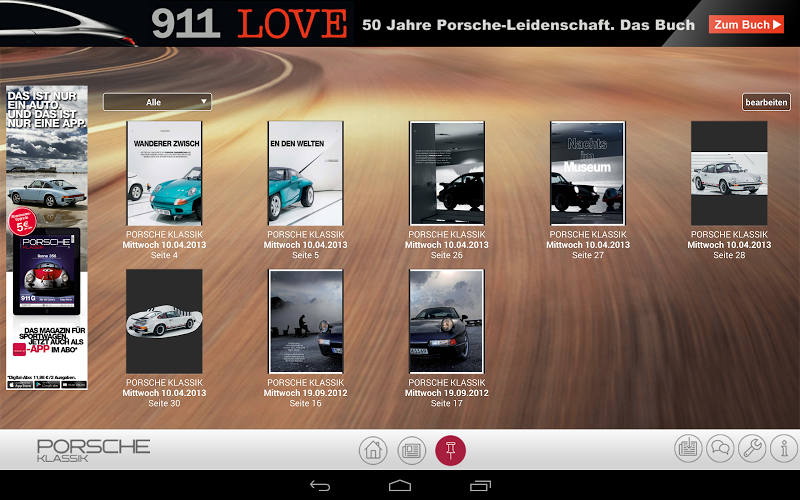Open bookmarked page Seite 30 thumbnail
Viewport: 800px width, 500px height.
click(x=164, y=321)
